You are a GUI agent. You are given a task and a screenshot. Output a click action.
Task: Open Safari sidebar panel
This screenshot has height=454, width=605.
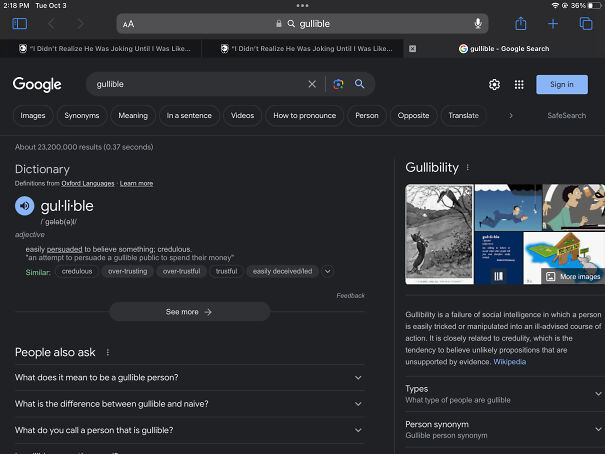pyautogui.click(x=20, y=23)
